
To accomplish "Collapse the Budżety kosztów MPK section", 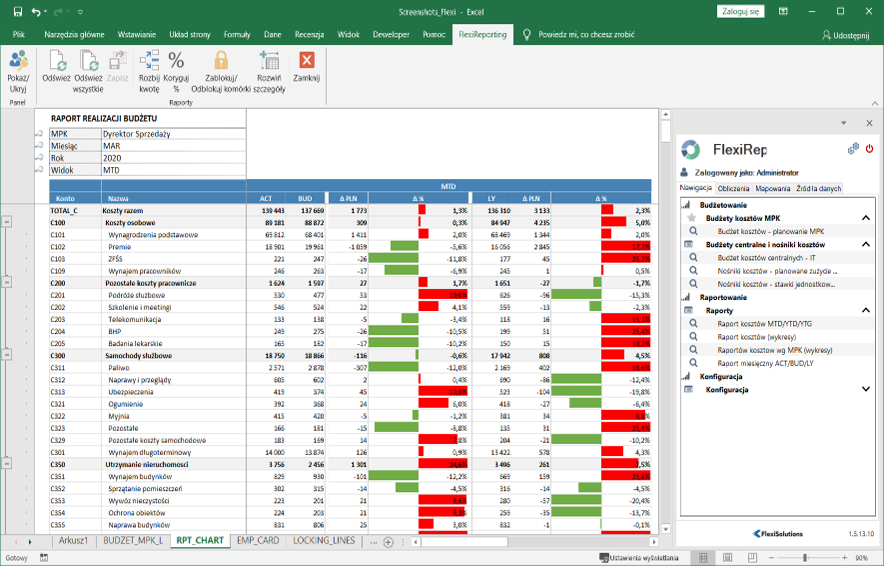I will (866, 218).
